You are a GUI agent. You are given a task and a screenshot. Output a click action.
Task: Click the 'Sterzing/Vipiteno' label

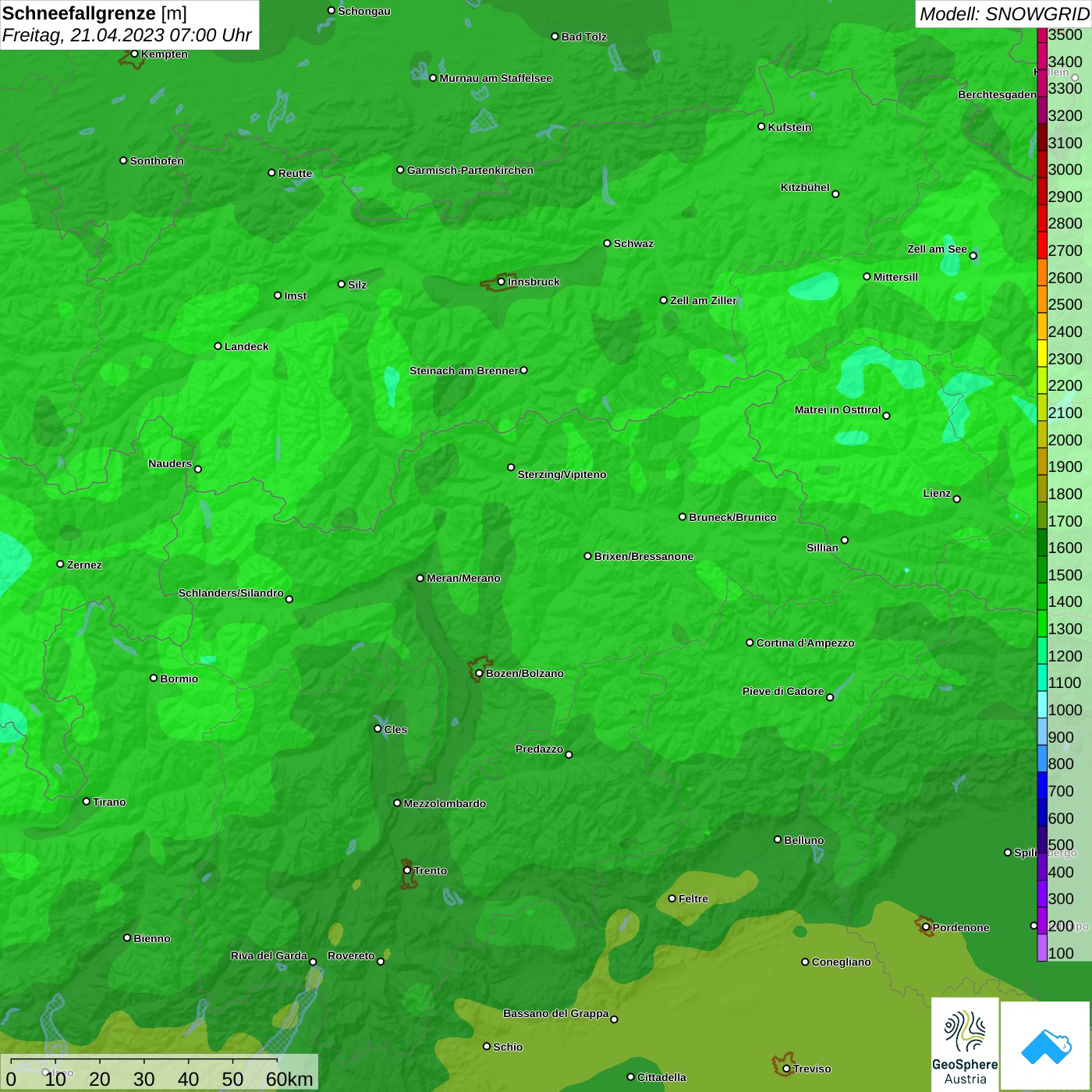(x=562, y=474)
